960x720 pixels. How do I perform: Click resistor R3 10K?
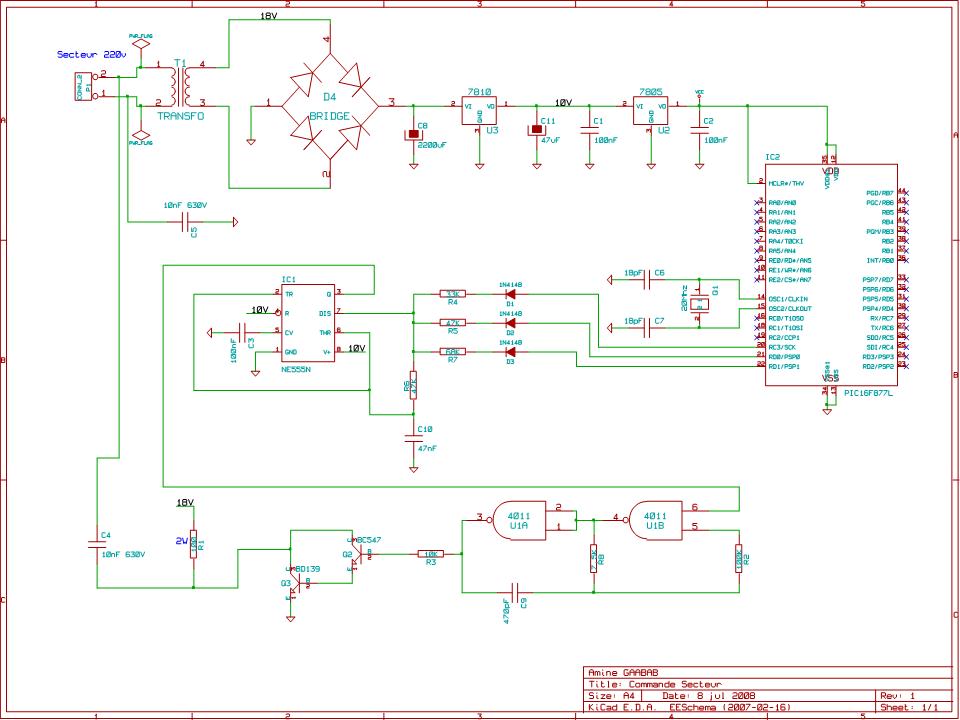430,554
